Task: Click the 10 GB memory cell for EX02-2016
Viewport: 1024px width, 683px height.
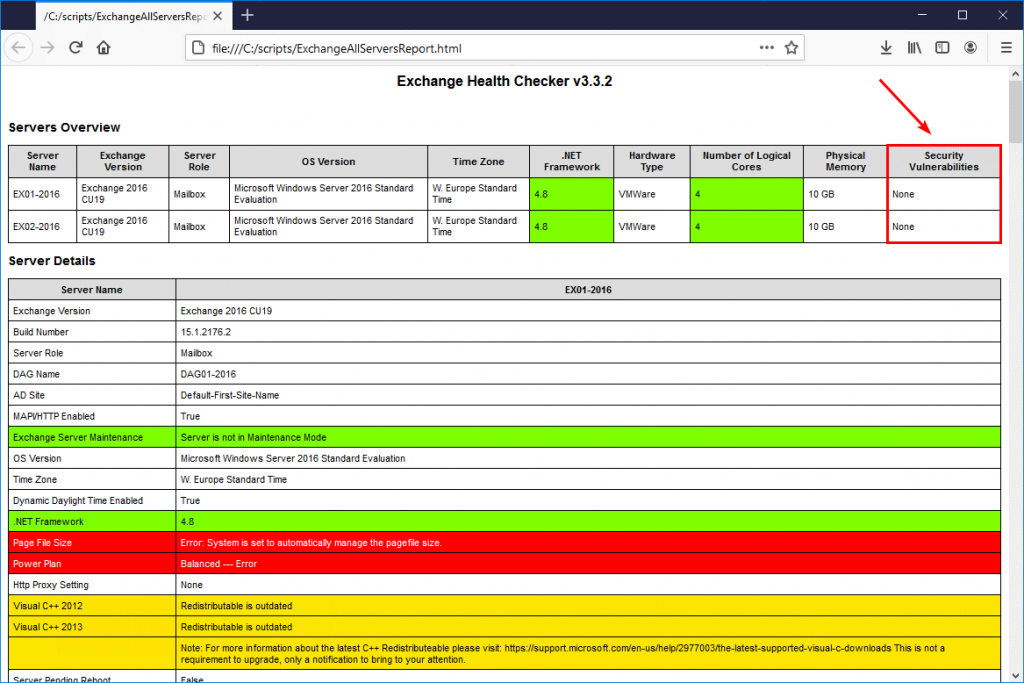Action: click(845, 227)
